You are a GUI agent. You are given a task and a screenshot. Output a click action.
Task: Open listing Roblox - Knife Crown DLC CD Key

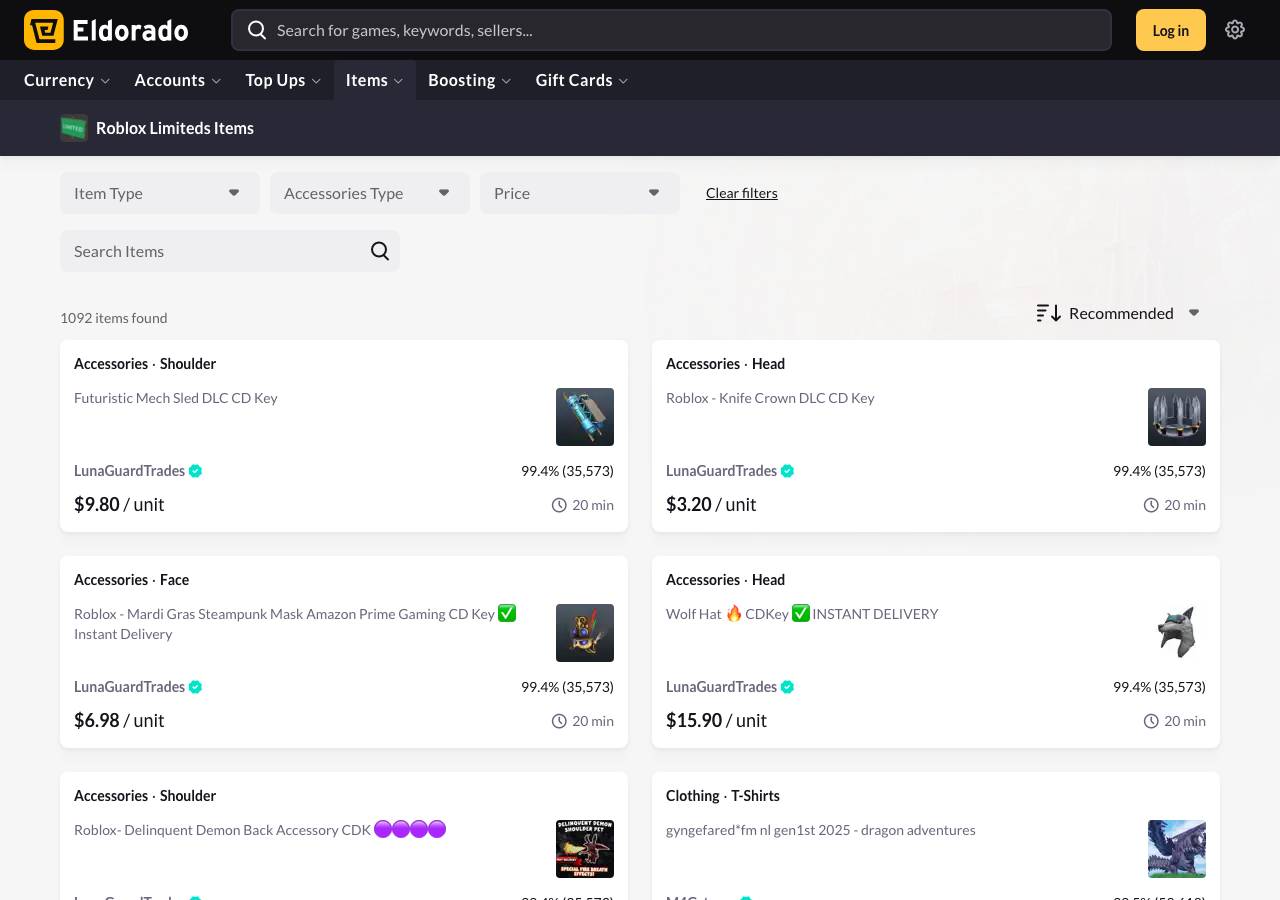coord(770,398)
